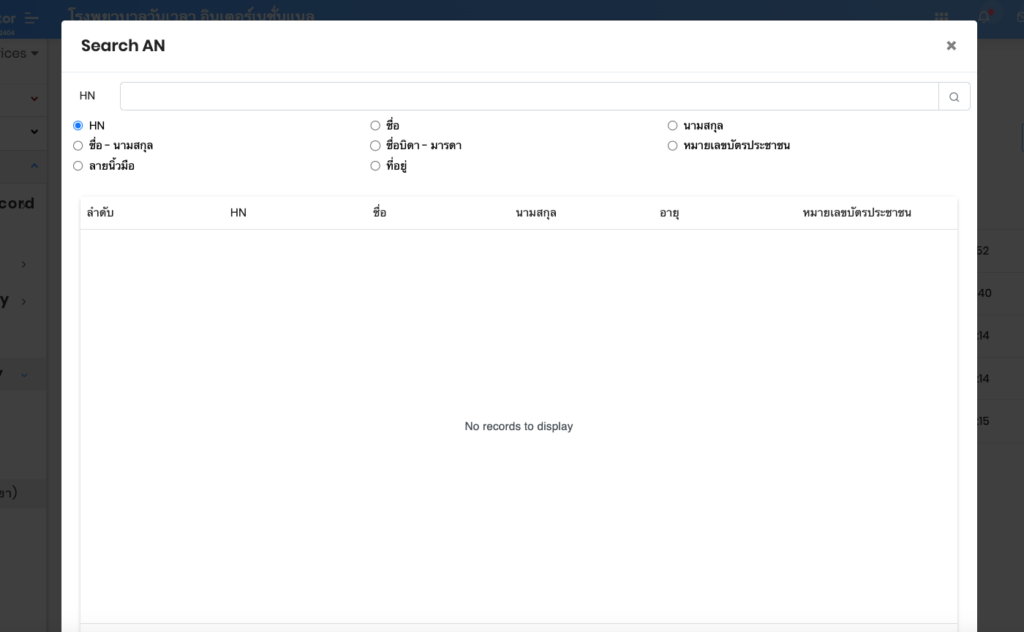Expand the Services dropdown in the sidebar
The image size is (1024, 632).
coord(20,53)
